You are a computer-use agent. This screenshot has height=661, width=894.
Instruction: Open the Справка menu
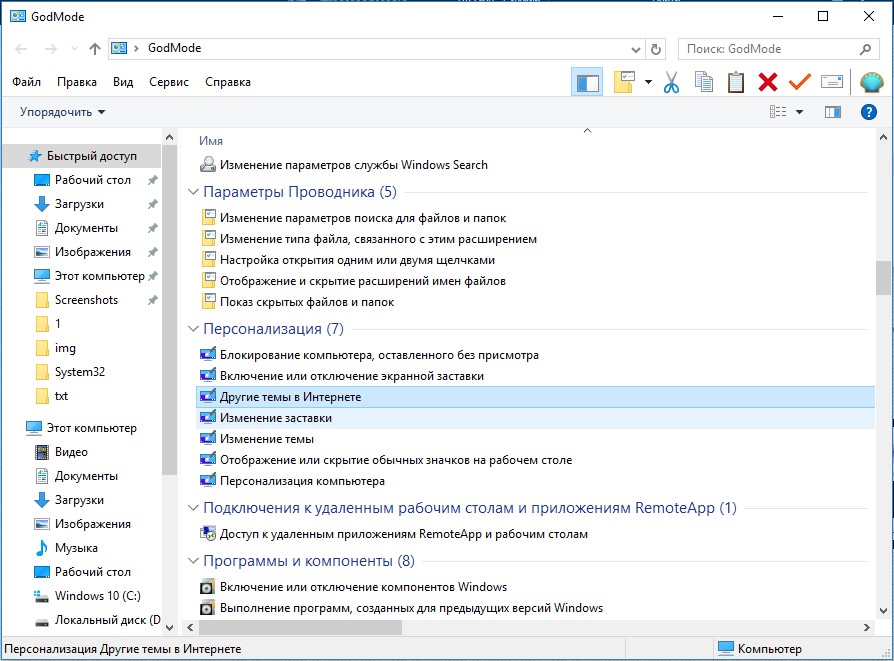point(227,82)
